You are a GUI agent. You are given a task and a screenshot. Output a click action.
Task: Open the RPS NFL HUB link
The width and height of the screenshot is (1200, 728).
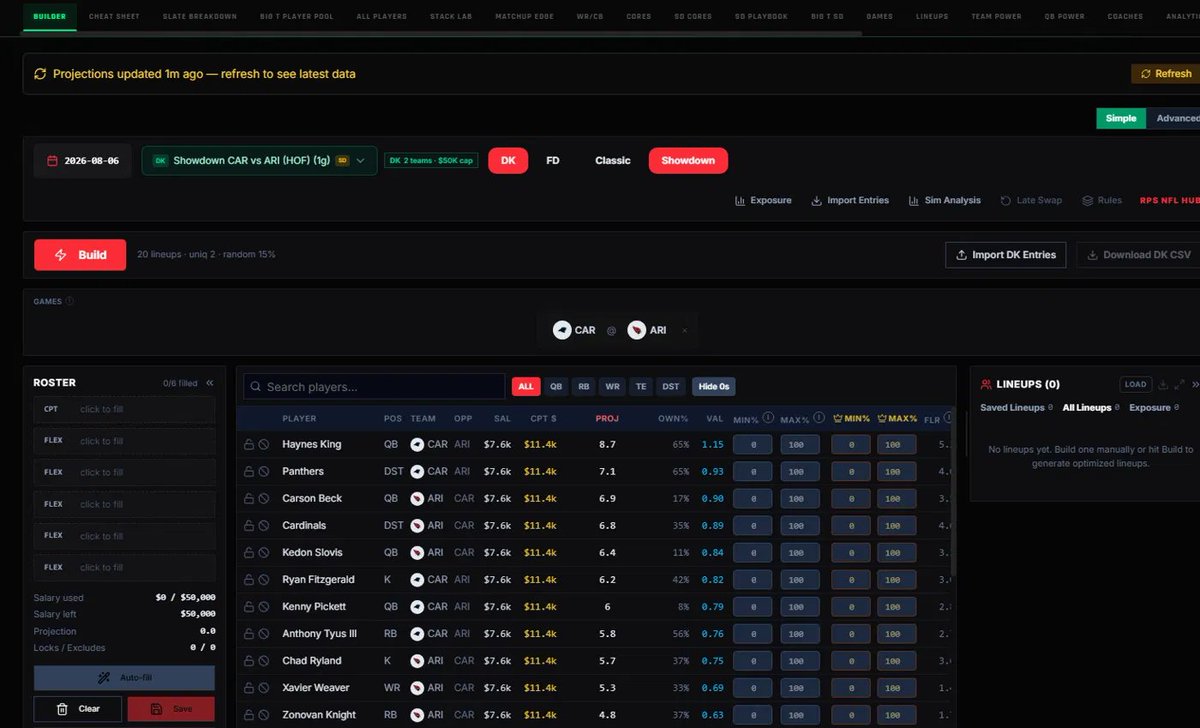pos(1169,200)
